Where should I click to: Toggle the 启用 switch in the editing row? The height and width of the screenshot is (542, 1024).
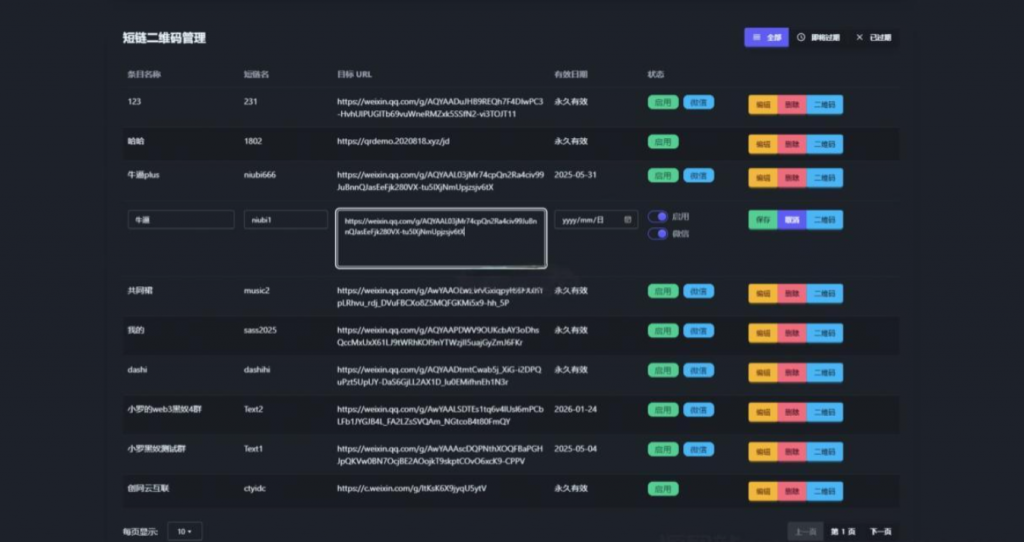(657, 216)
